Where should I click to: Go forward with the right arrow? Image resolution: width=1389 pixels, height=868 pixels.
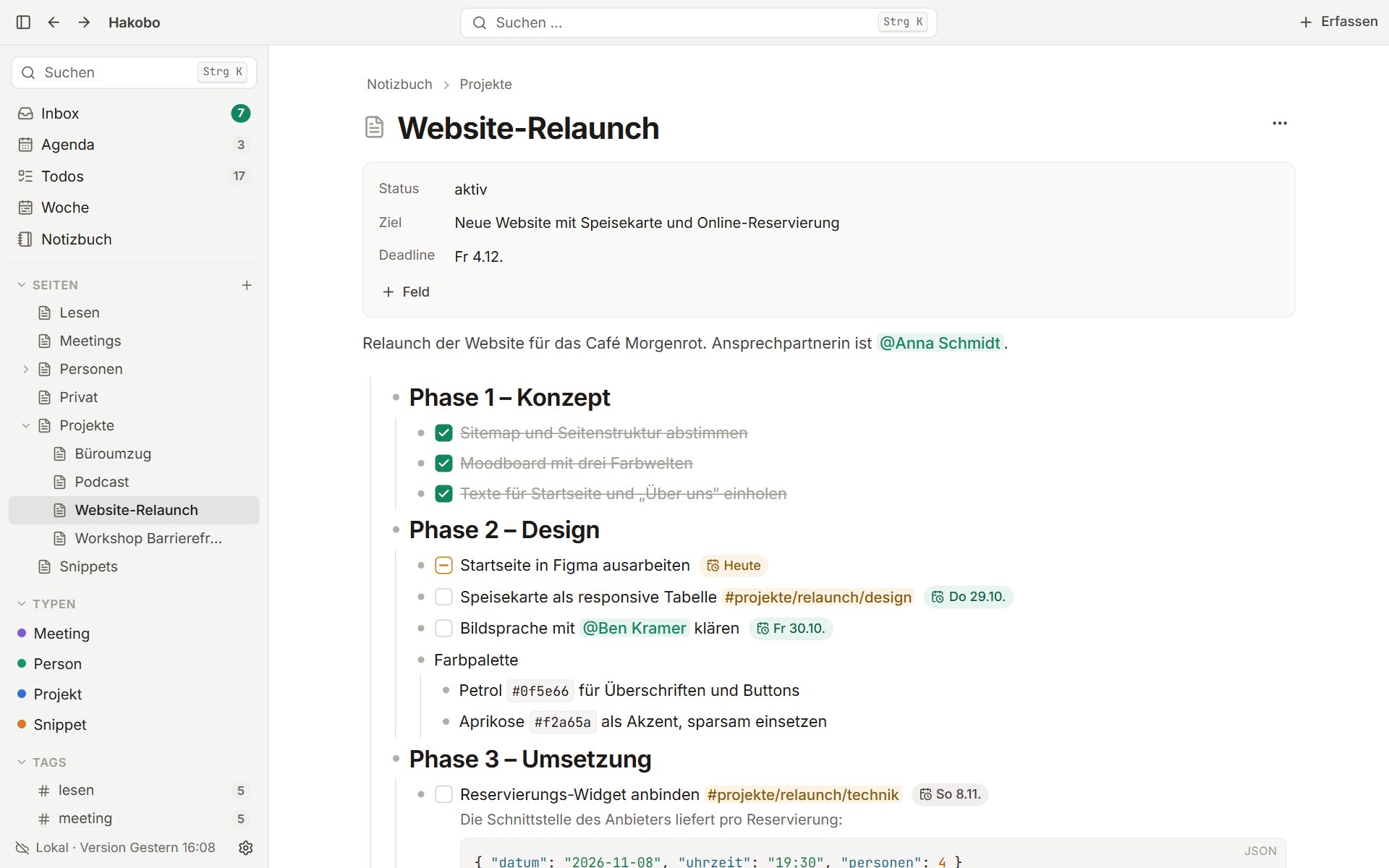(84, 22)
